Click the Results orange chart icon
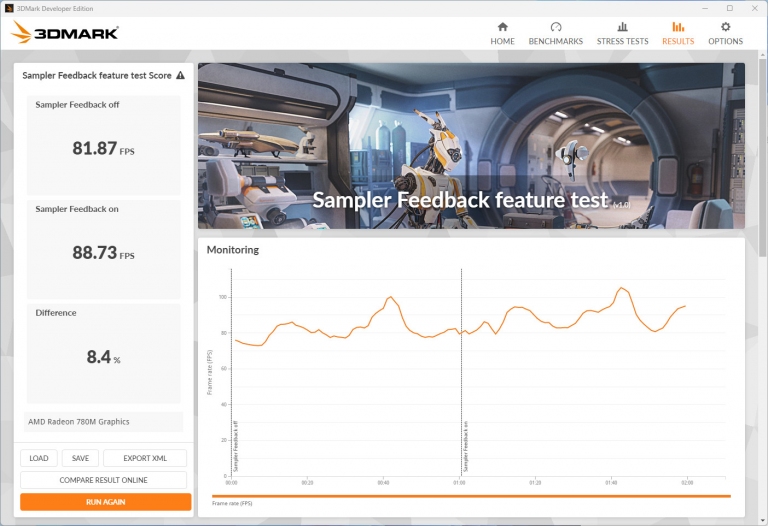The height and width of the screenshot is (526, 768). pos(678,27)
